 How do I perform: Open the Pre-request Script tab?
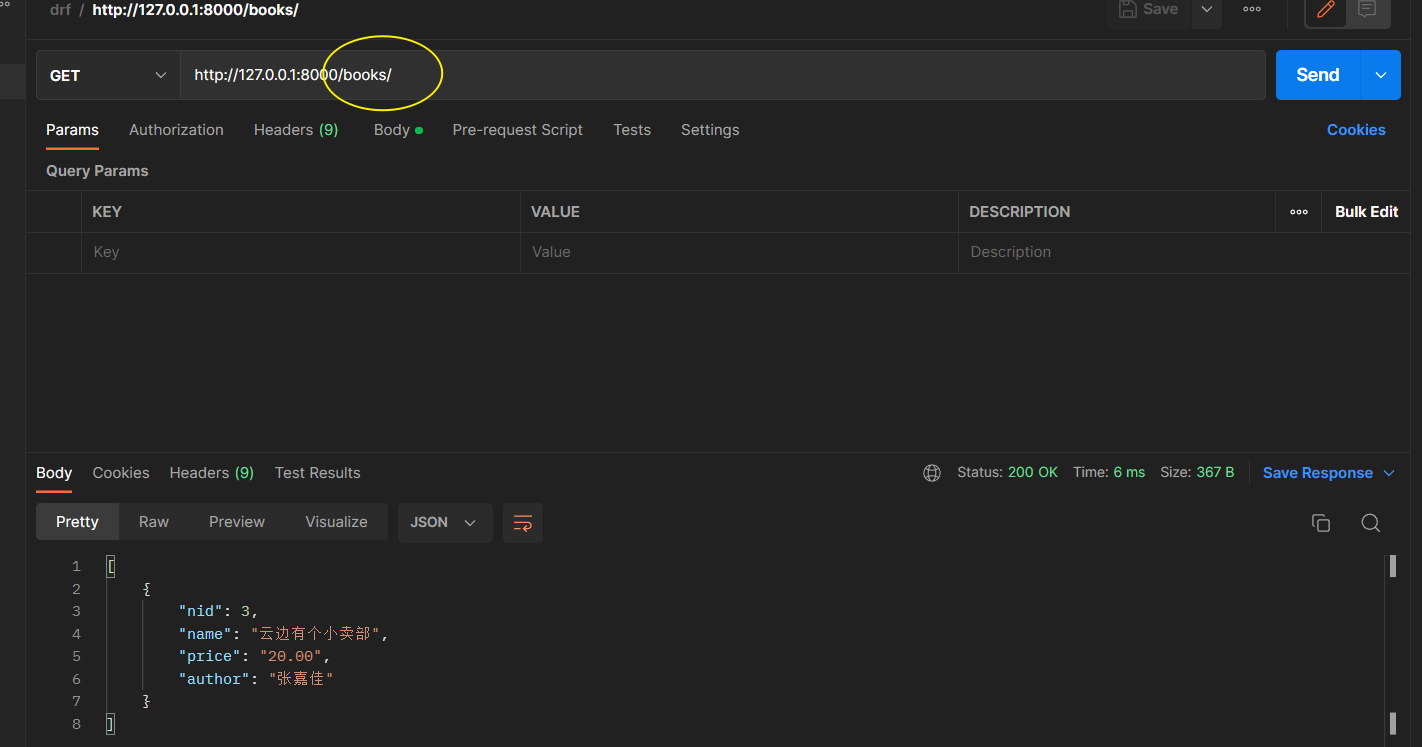pos(517,130)
